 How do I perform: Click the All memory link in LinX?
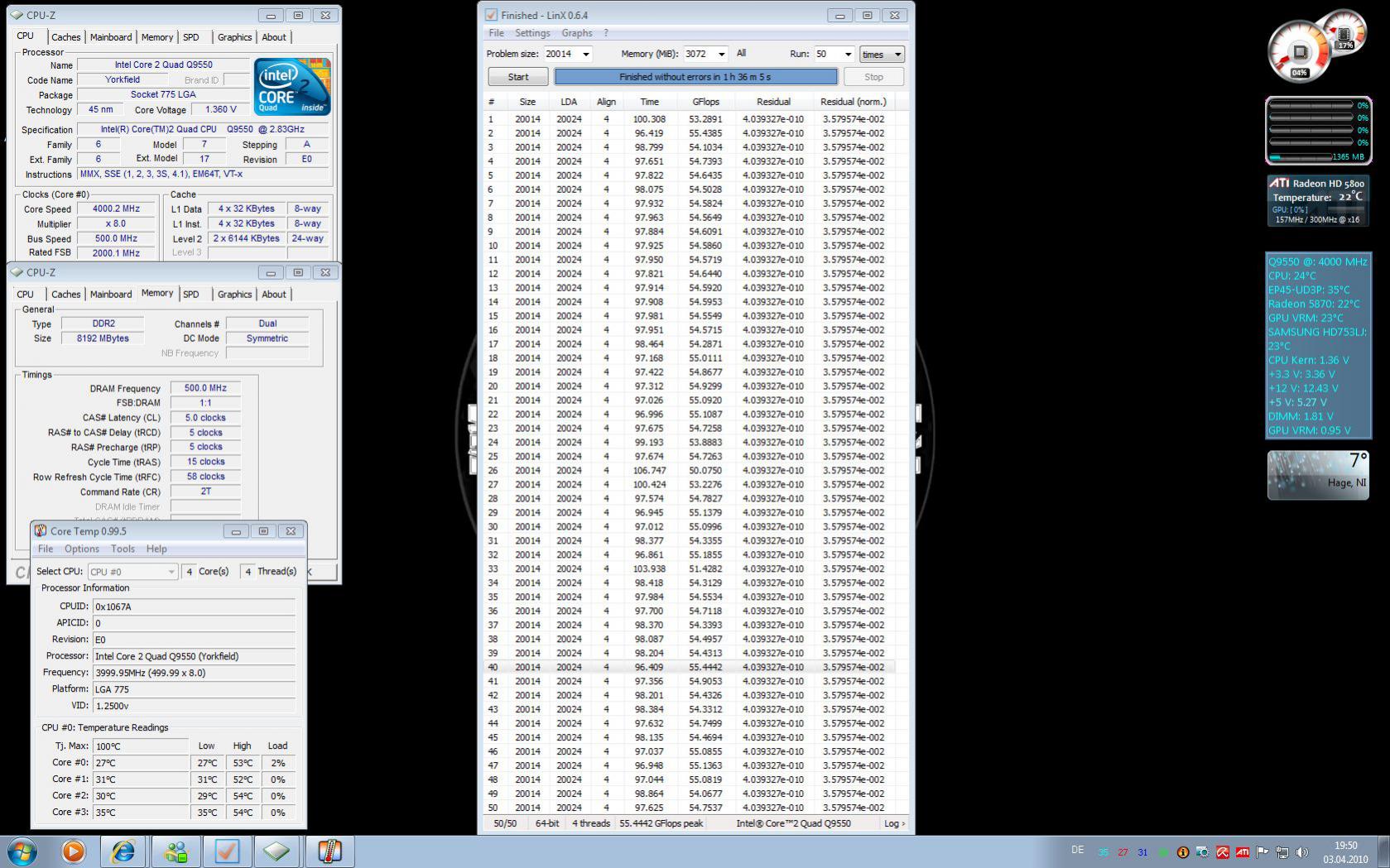click(741, 53)
